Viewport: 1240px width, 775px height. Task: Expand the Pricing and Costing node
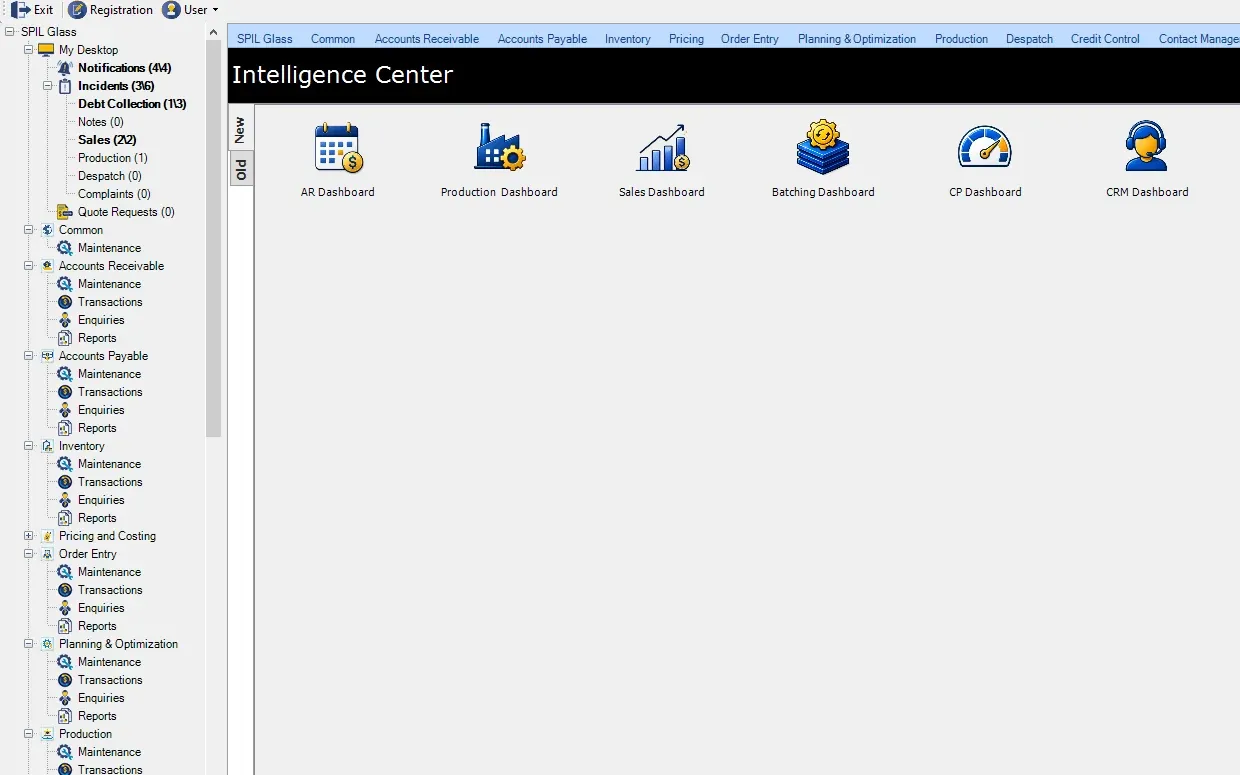(x=29, y=536)
